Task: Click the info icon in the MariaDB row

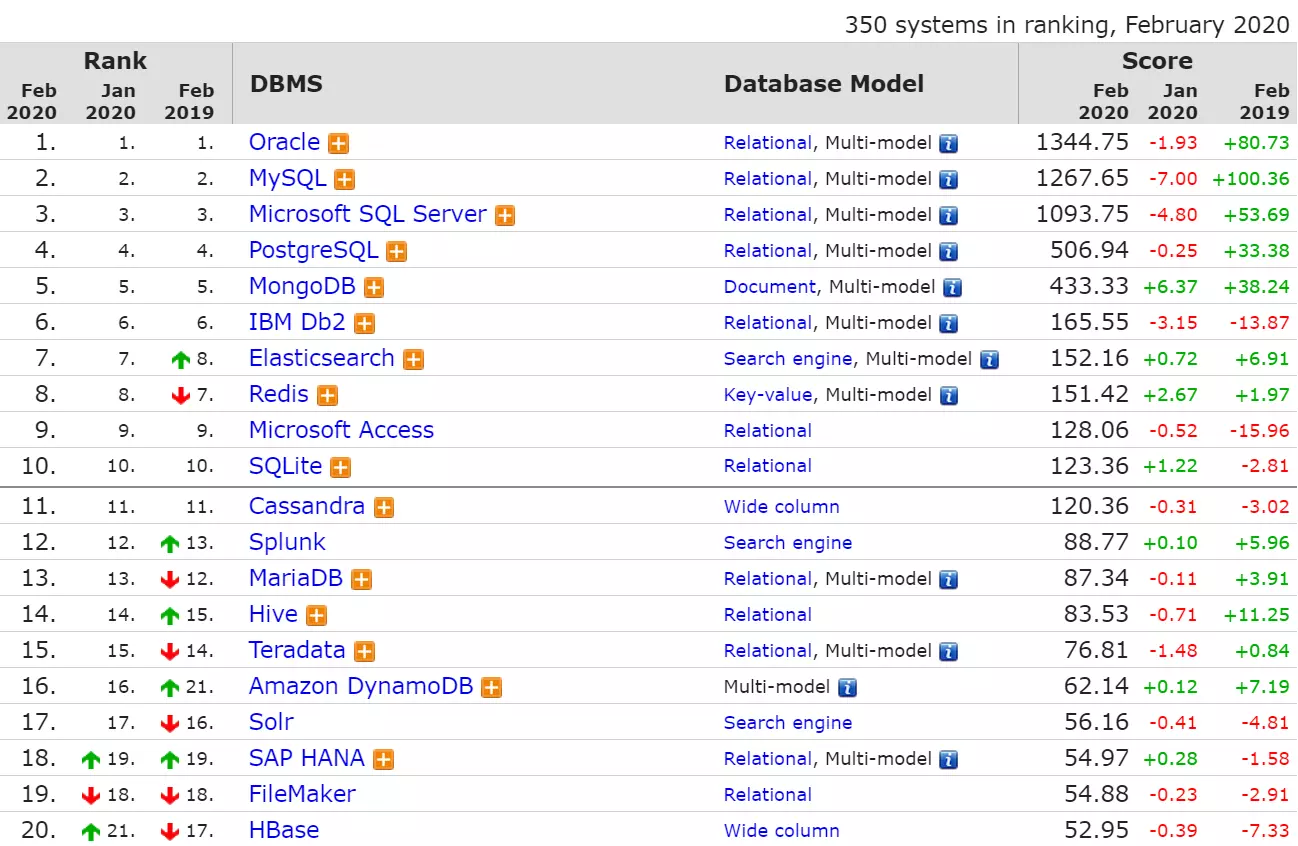Action: 948,580
